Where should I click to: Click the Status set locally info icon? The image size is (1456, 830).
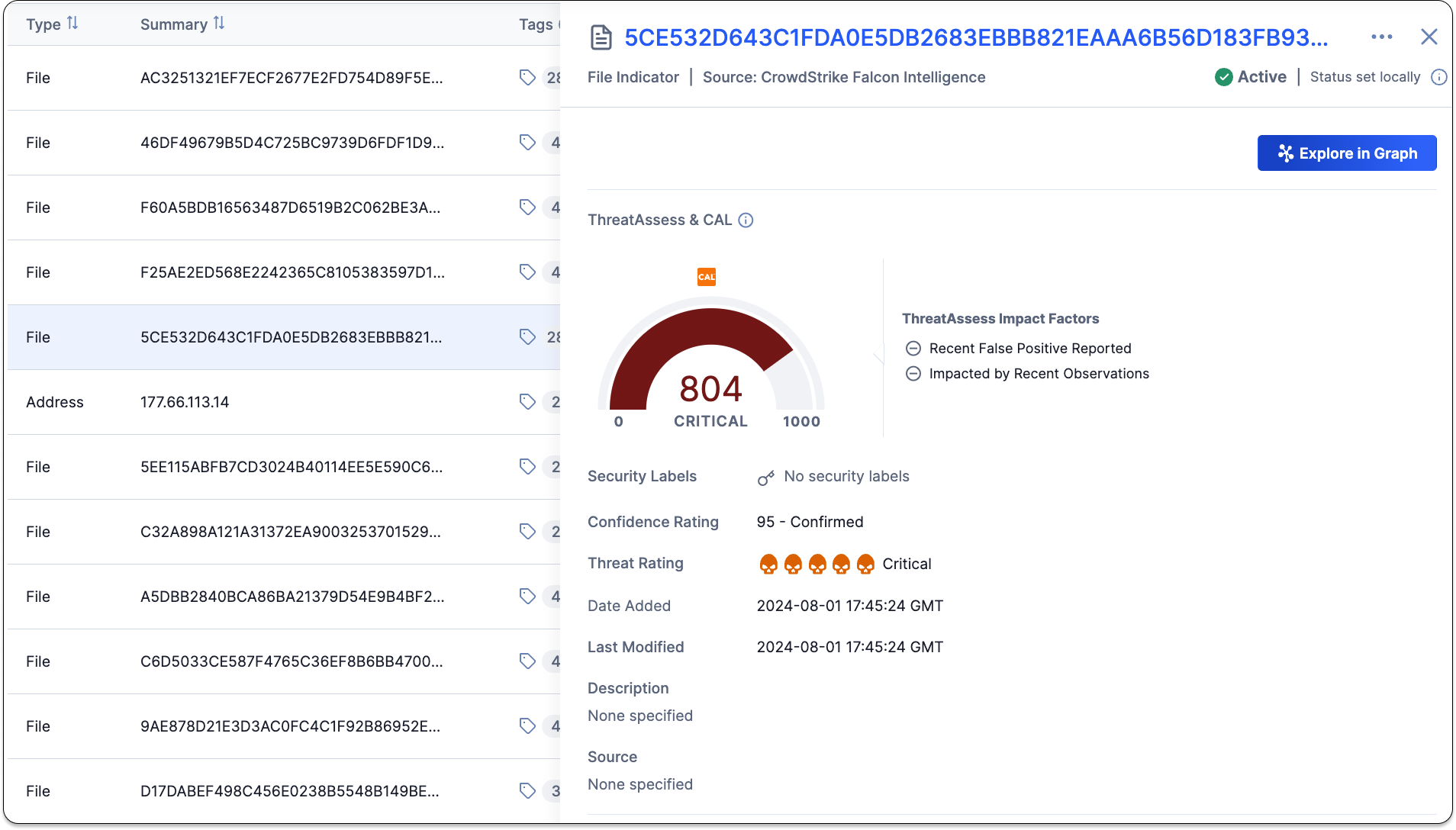point(1438,77)
